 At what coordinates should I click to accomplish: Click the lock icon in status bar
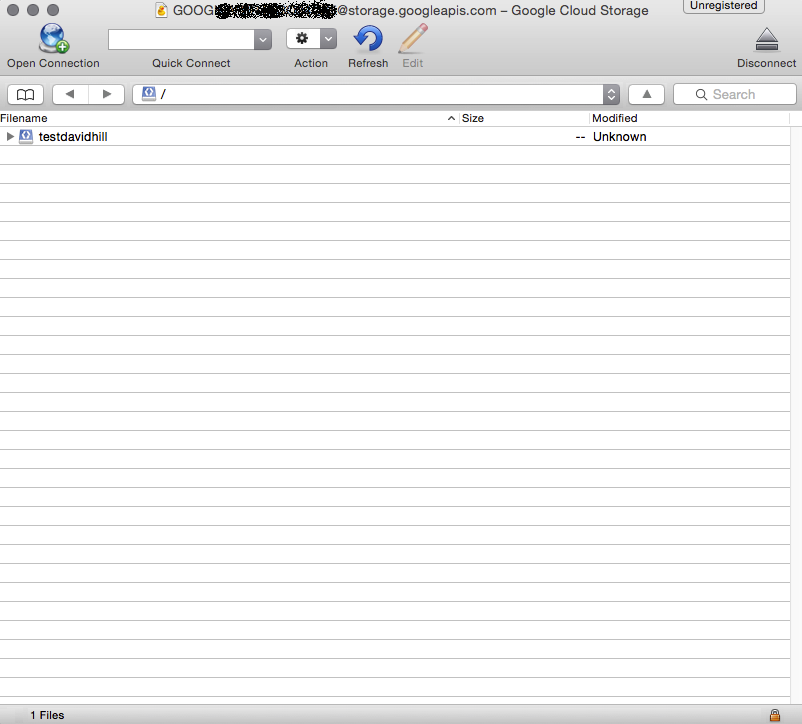coord(775,715)
